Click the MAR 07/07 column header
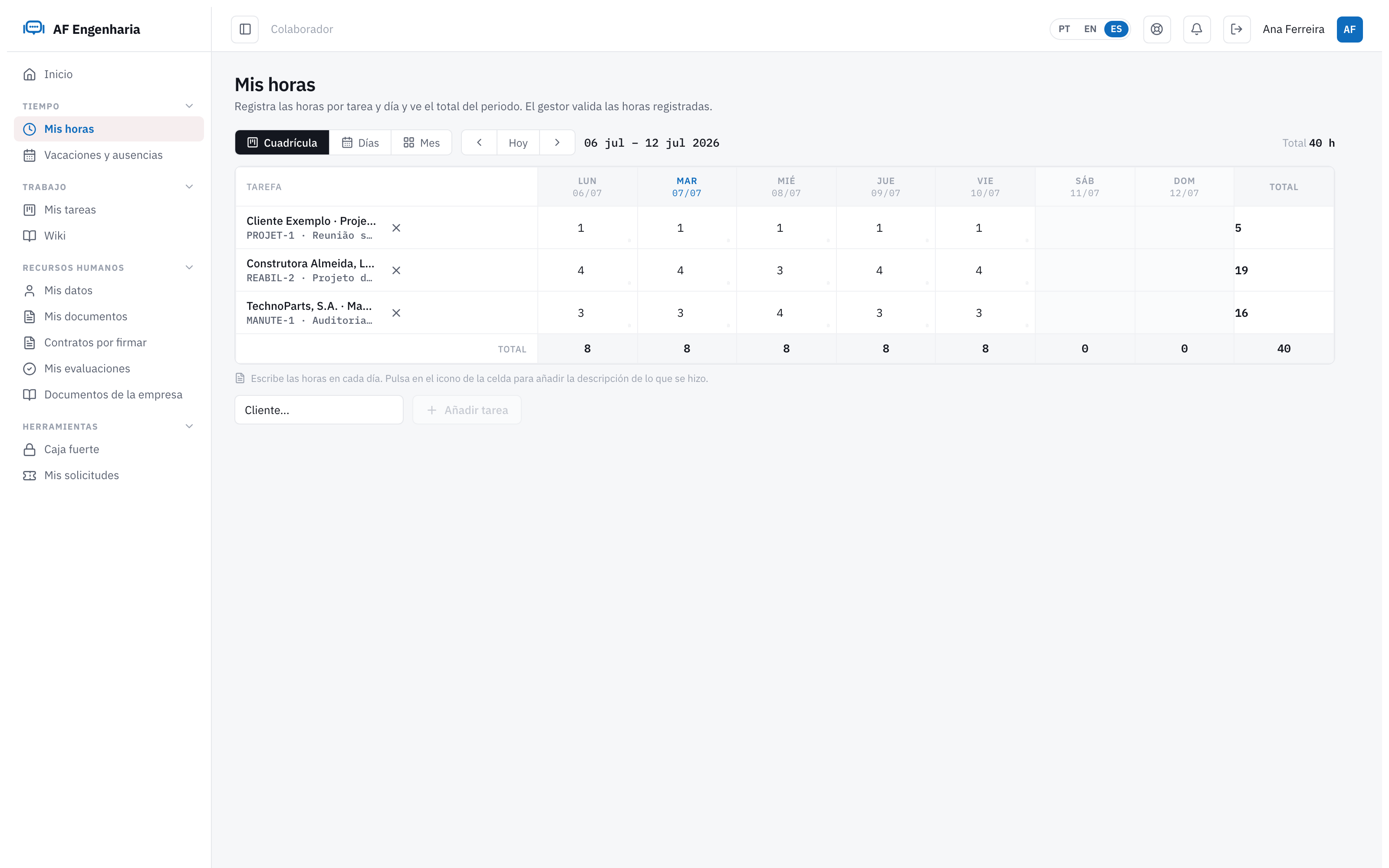1389x868 pixels. coord(686,187)
